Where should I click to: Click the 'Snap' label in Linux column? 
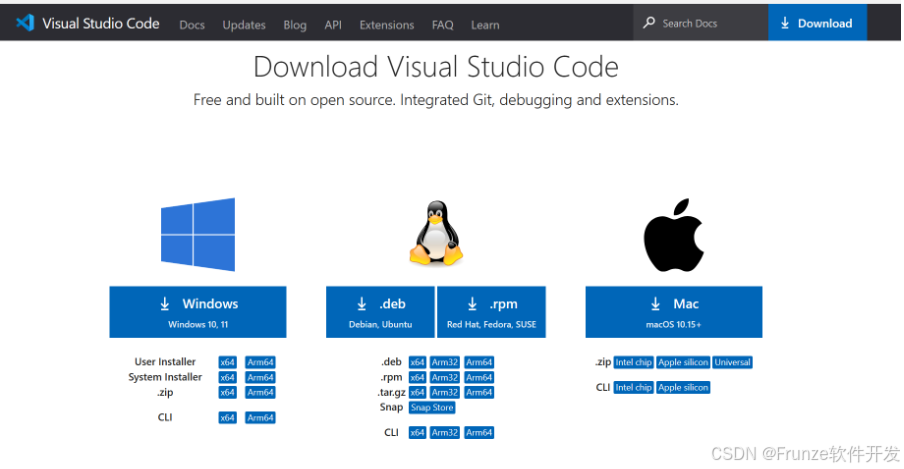pyautogui.click(x=391, y=407)
